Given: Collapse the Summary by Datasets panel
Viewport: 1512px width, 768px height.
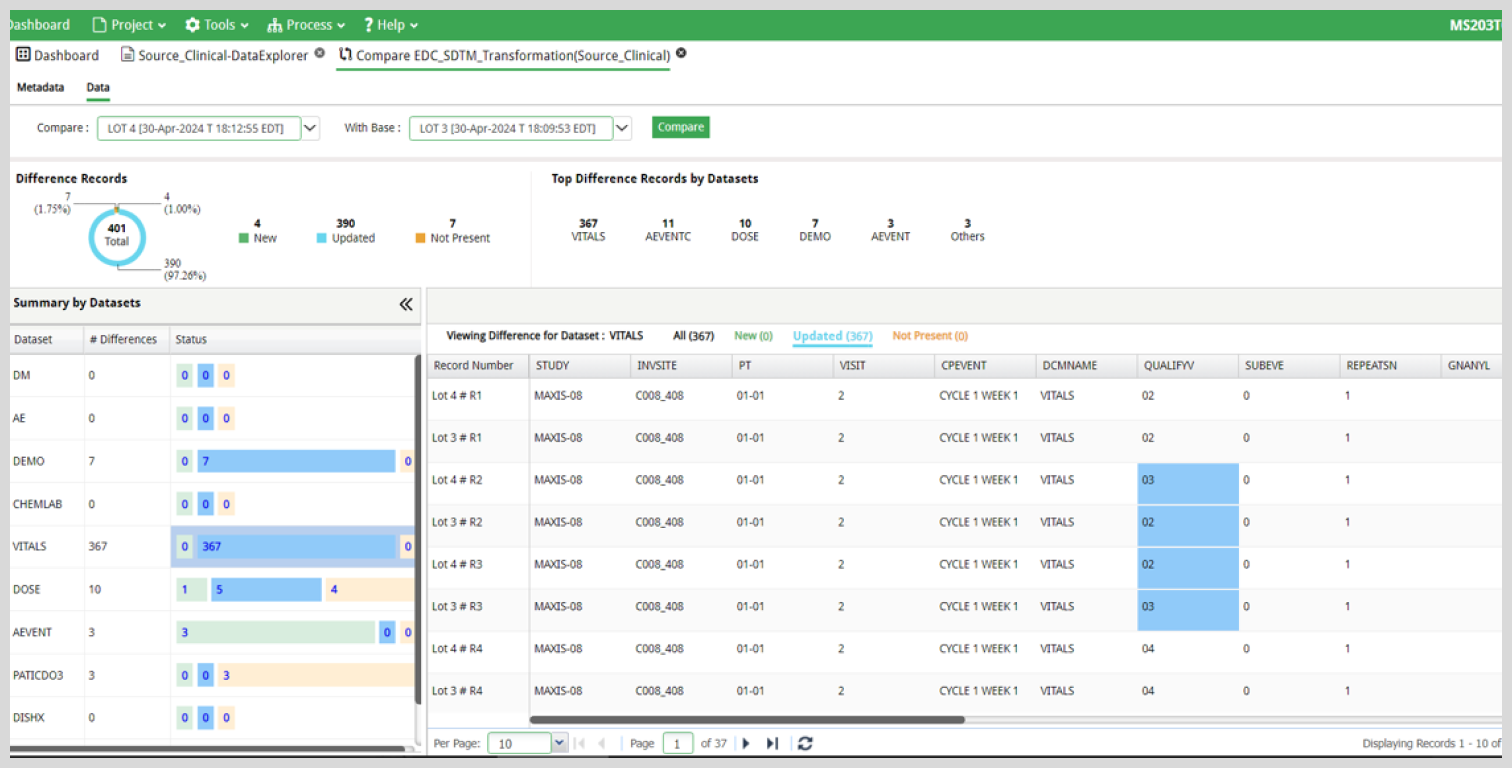Looking at the screenshot, I should pos(406,304).
